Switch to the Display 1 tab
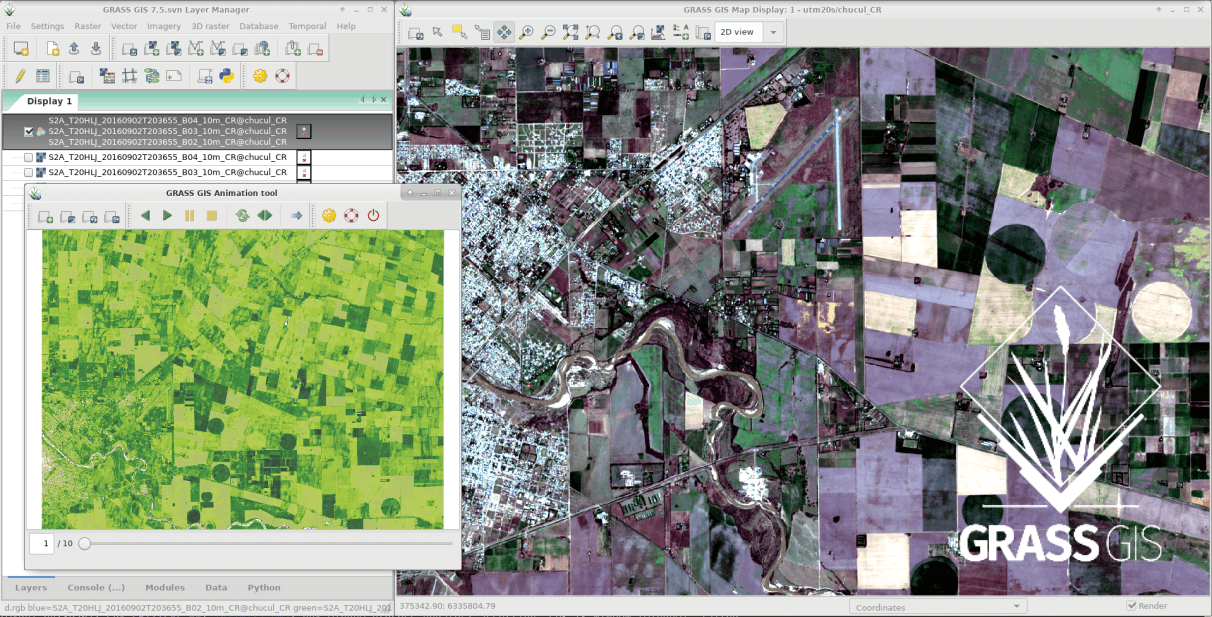 tap(50, 101)
